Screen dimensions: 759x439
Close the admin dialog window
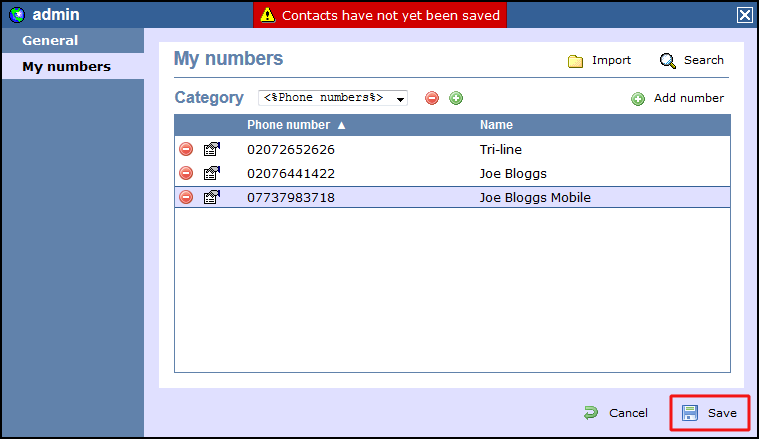pos(744,15)
